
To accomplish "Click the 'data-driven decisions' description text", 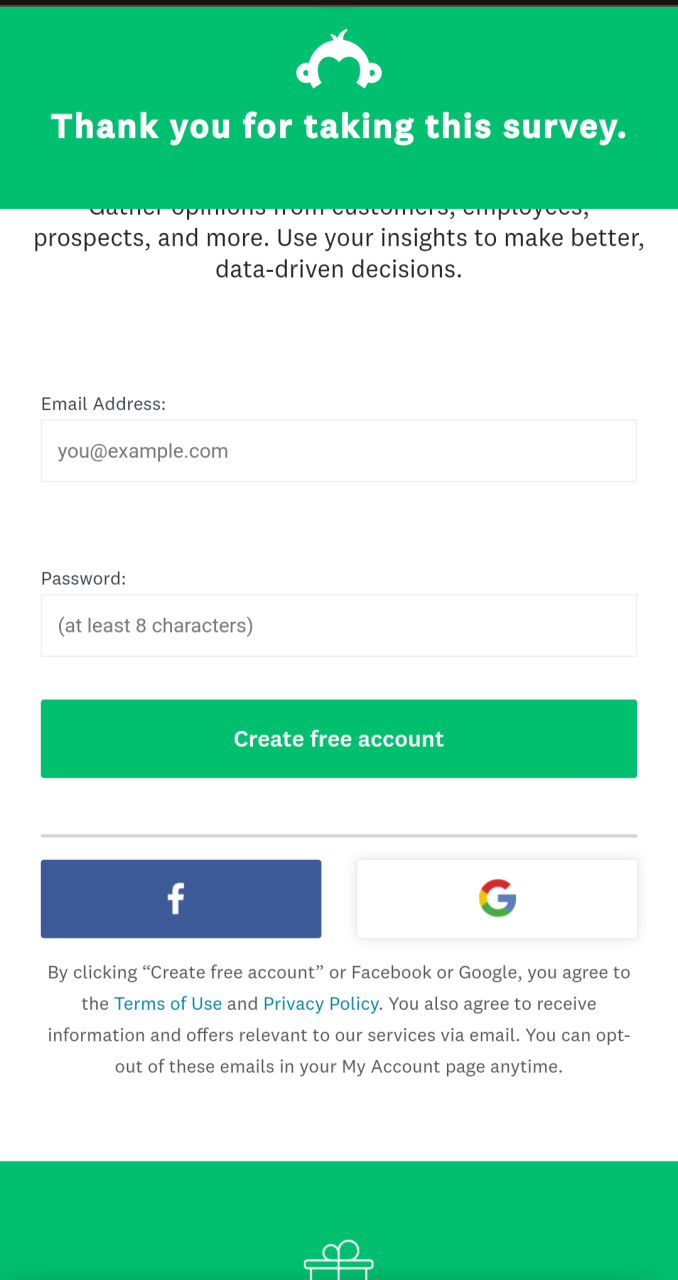I will (x=339, y=269).
